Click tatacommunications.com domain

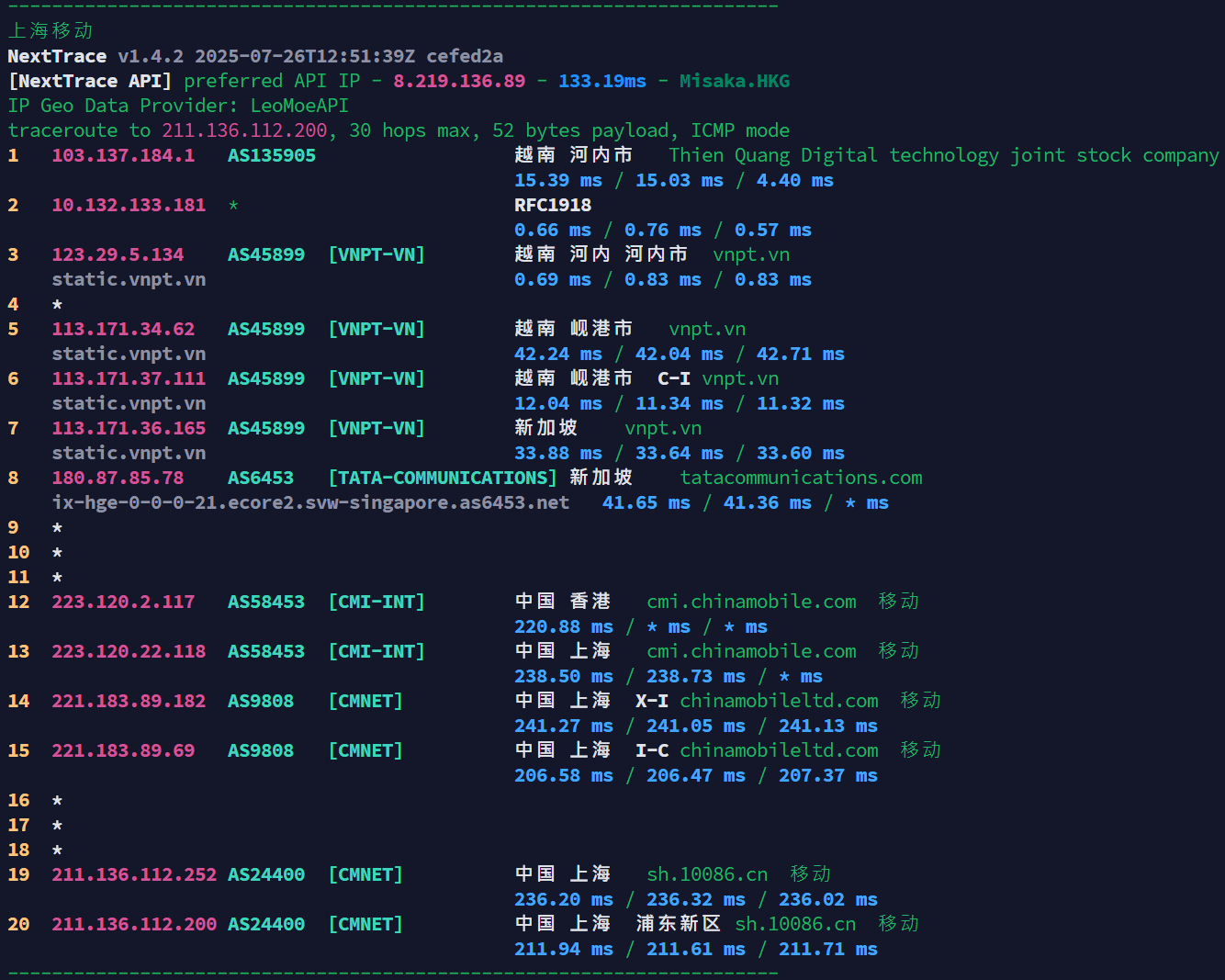[x=801, y=478]
